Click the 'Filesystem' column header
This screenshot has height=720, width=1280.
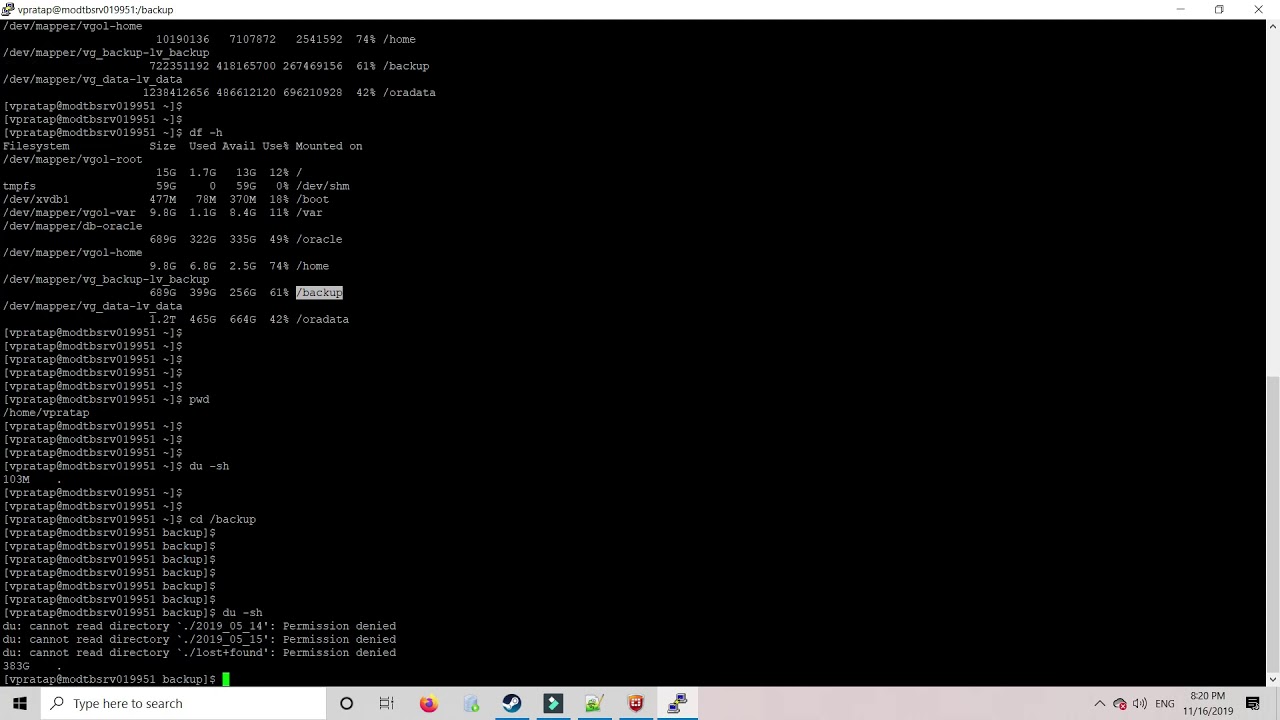coord(36,146)
